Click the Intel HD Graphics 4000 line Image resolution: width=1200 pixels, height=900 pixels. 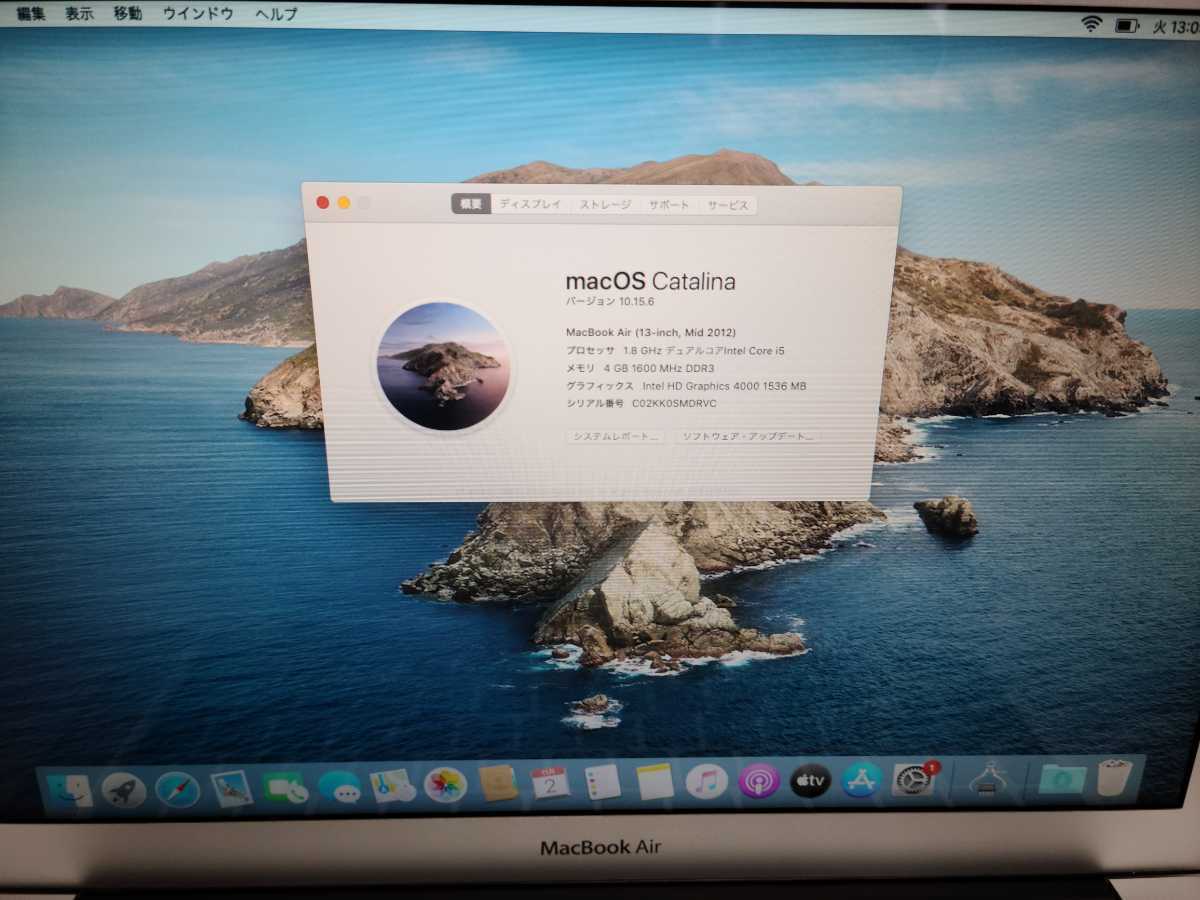point(686,385)
